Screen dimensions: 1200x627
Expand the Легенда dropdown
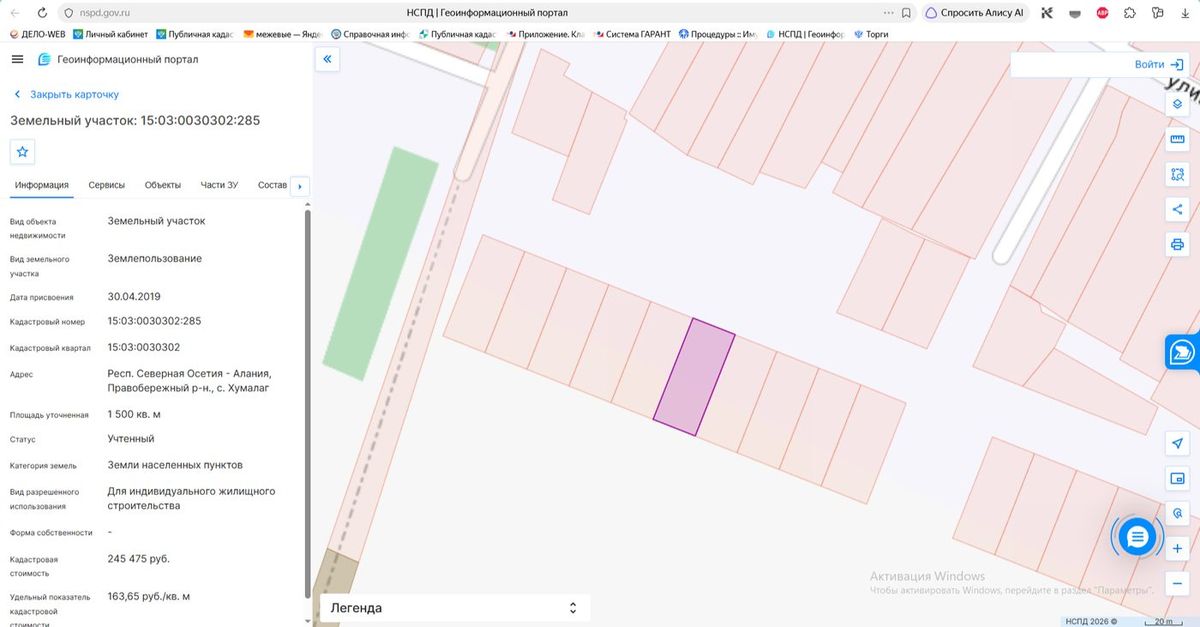tap(453, 608)
